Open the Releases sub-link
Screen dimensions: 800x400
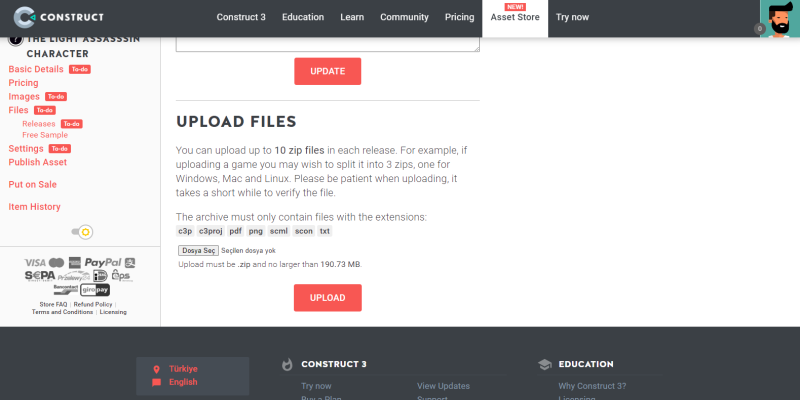point(39,124)
